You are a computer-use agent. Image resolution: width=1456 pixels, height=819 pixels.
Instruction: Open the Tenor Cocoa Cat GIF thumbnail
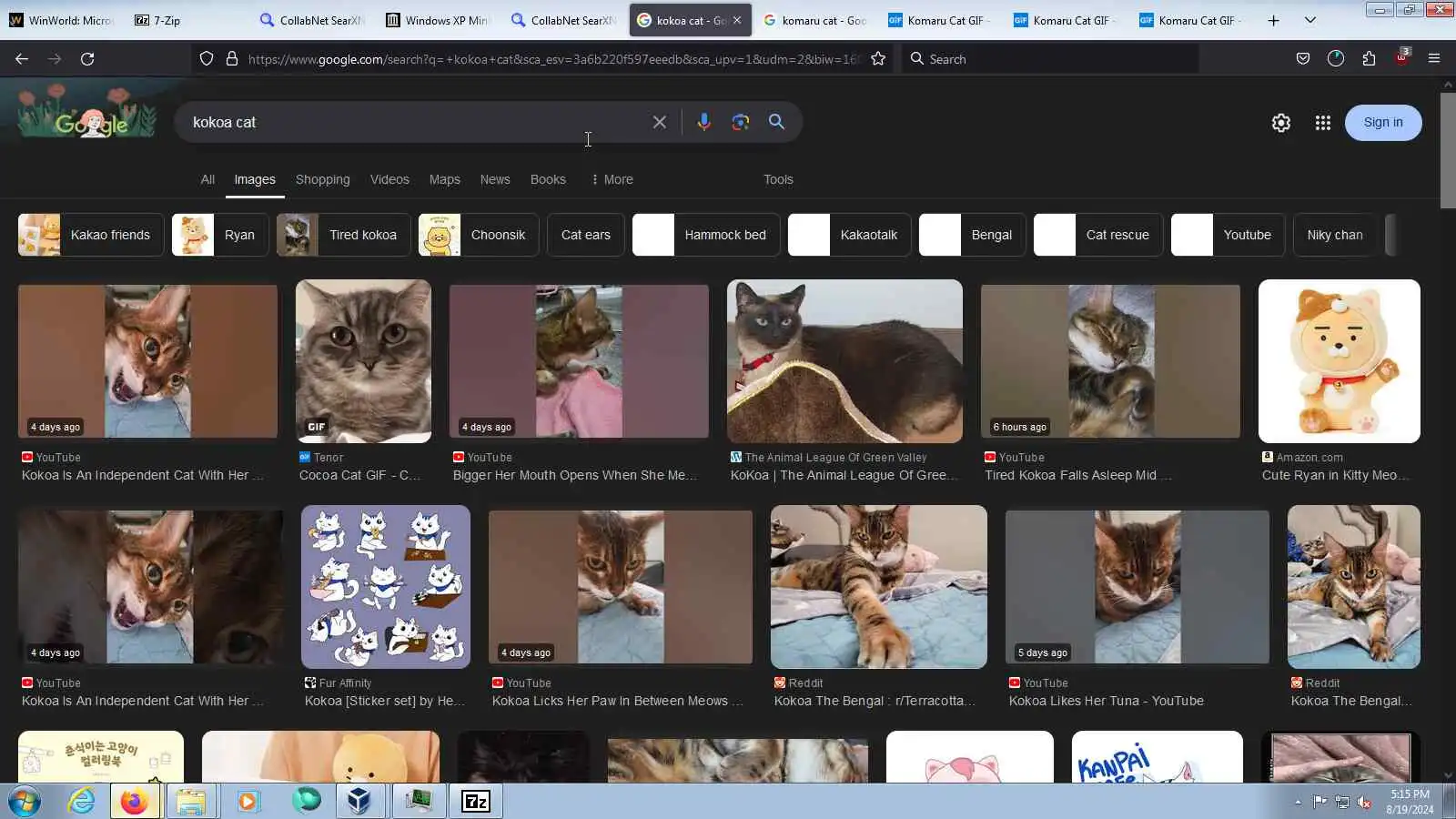click(x=363, y=361)
